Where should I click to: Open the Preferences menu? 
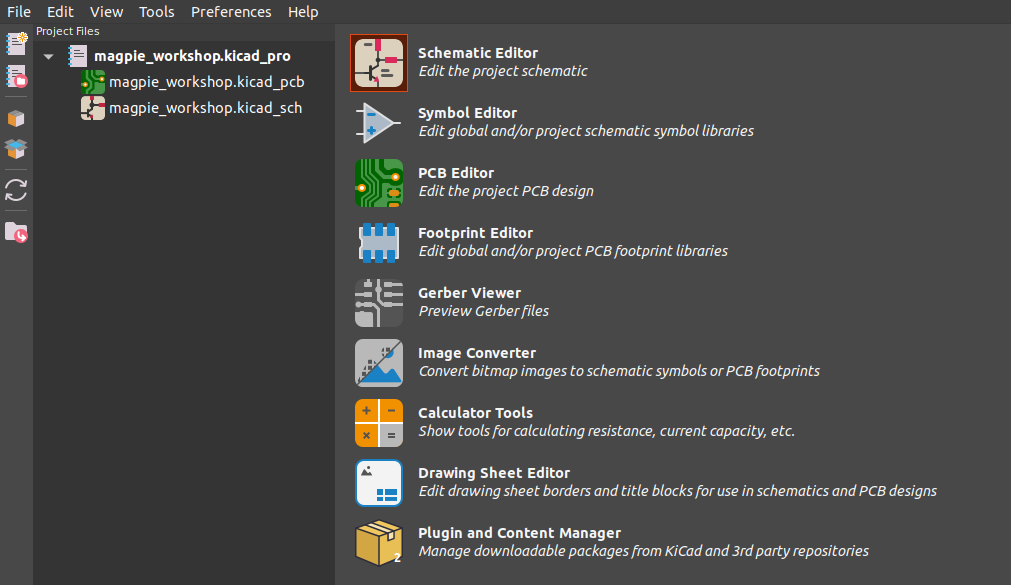pos(231,12)
